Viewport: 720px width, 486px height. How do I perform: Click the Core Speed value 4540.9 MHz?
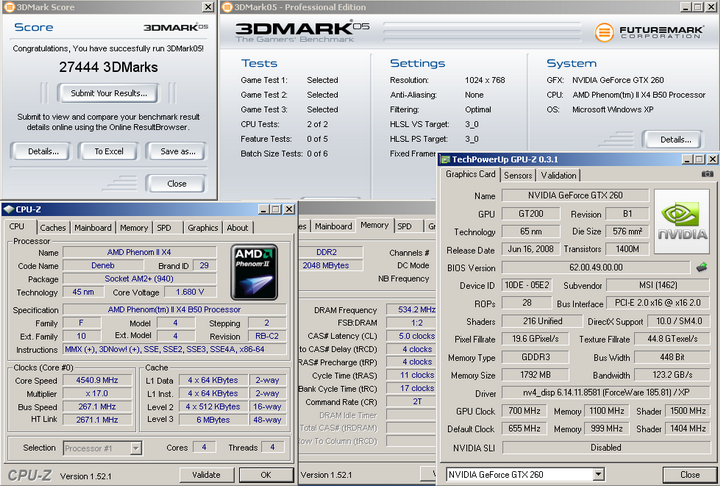coord(97,380)
